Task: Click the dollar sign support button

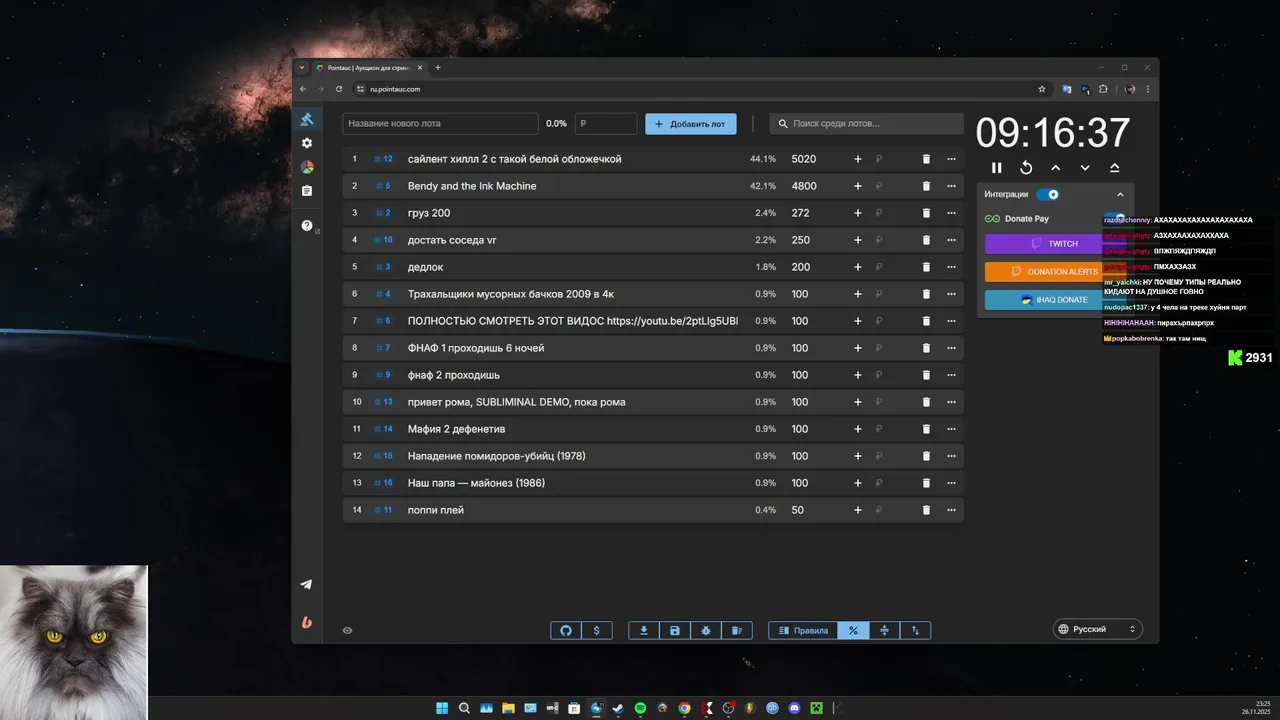Action: click(597, 630)
